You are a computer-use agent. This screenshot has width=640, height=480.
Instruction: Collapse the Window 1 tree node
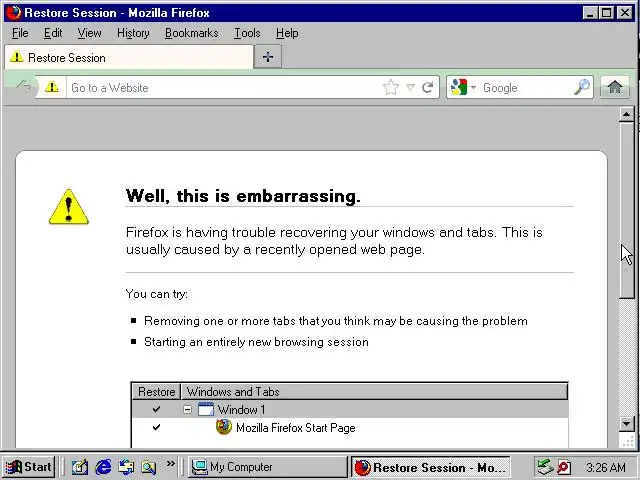(187, 409)
